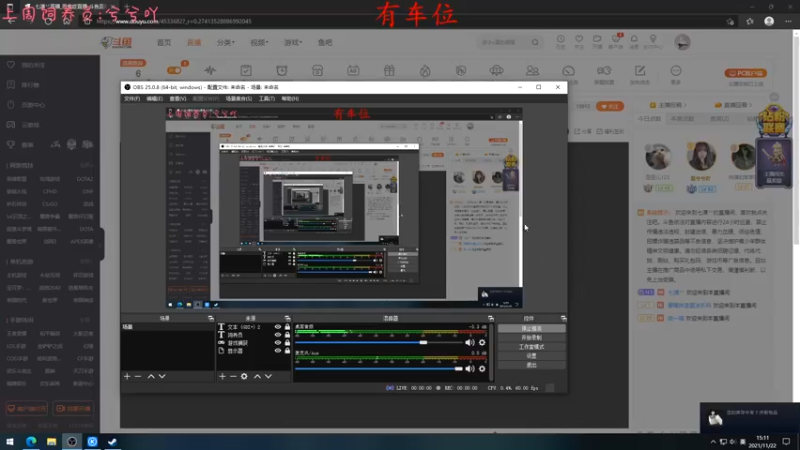800x450 pixels.
Task: Toggle the lock on the second text source
Action: coord(287,335)
